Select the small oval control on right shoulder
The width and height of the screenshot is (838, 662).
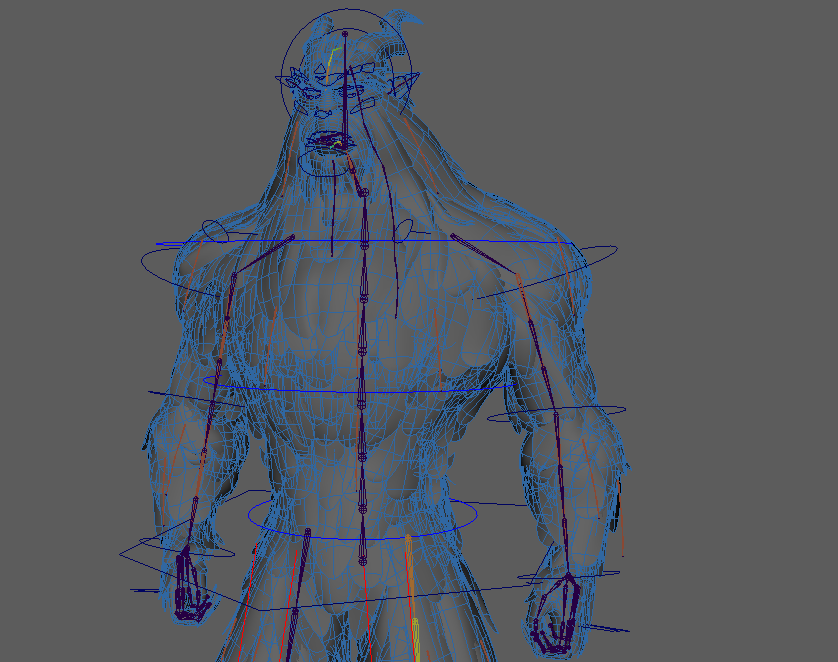coord(405,231)
